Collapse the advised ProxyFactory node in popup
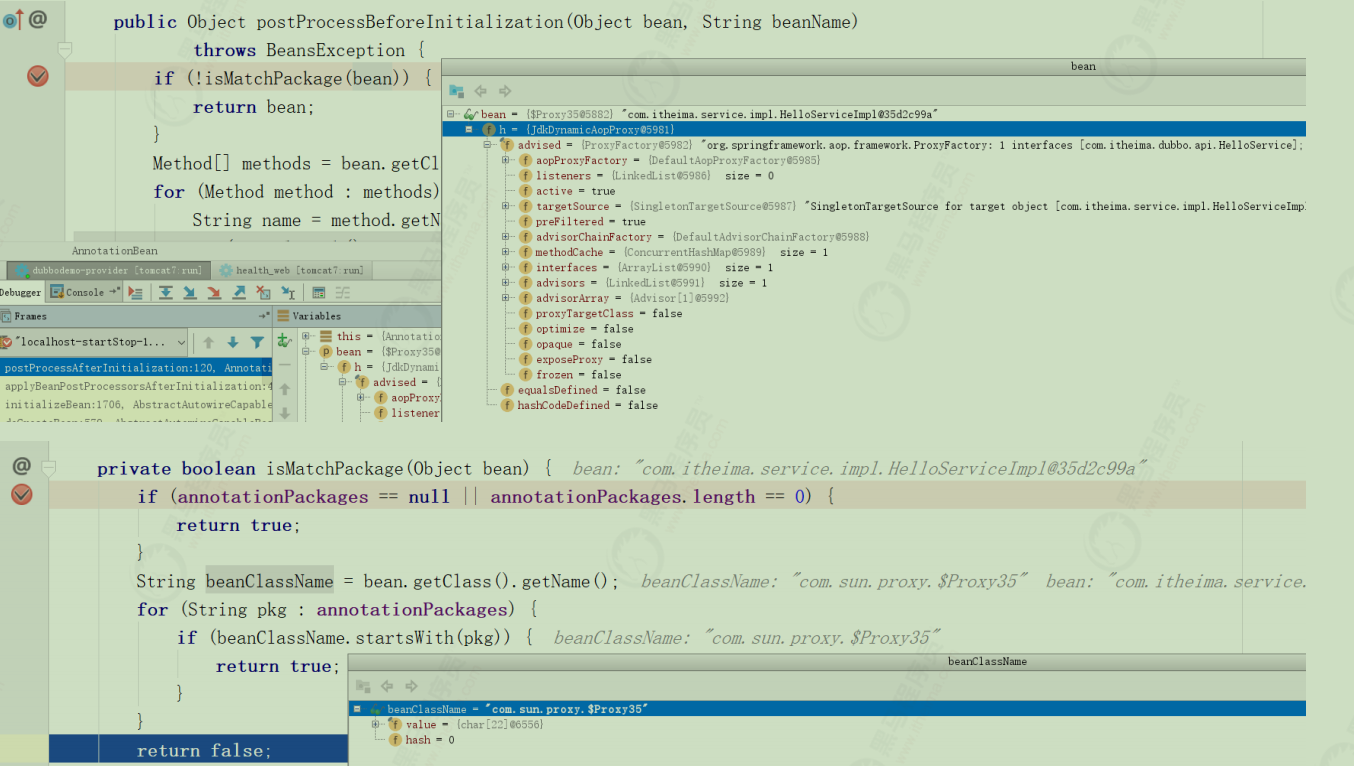 [x=488, y=145]
